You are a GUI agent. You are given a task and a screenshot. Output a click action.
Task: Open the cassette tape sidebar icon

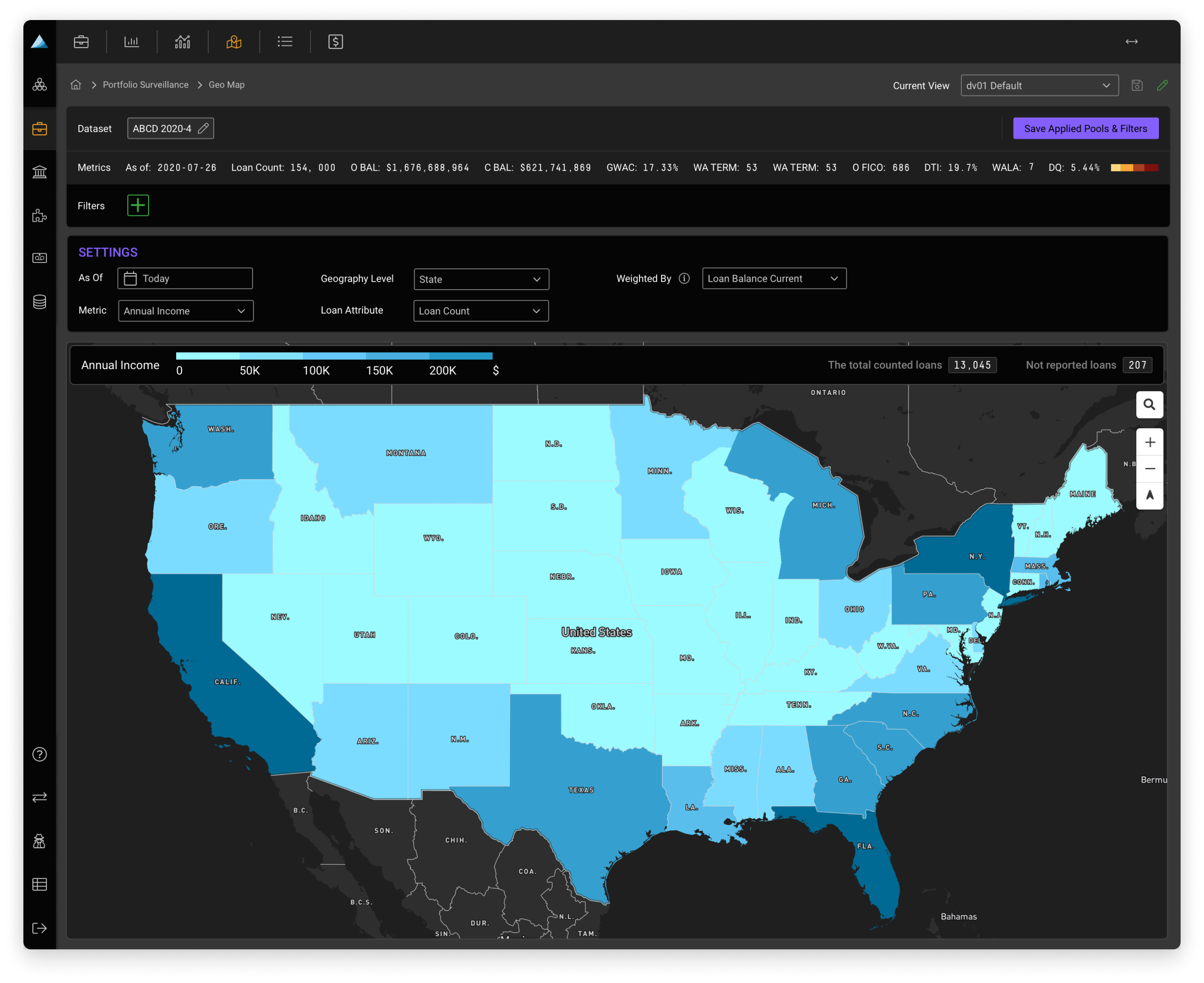pos(40,258)
